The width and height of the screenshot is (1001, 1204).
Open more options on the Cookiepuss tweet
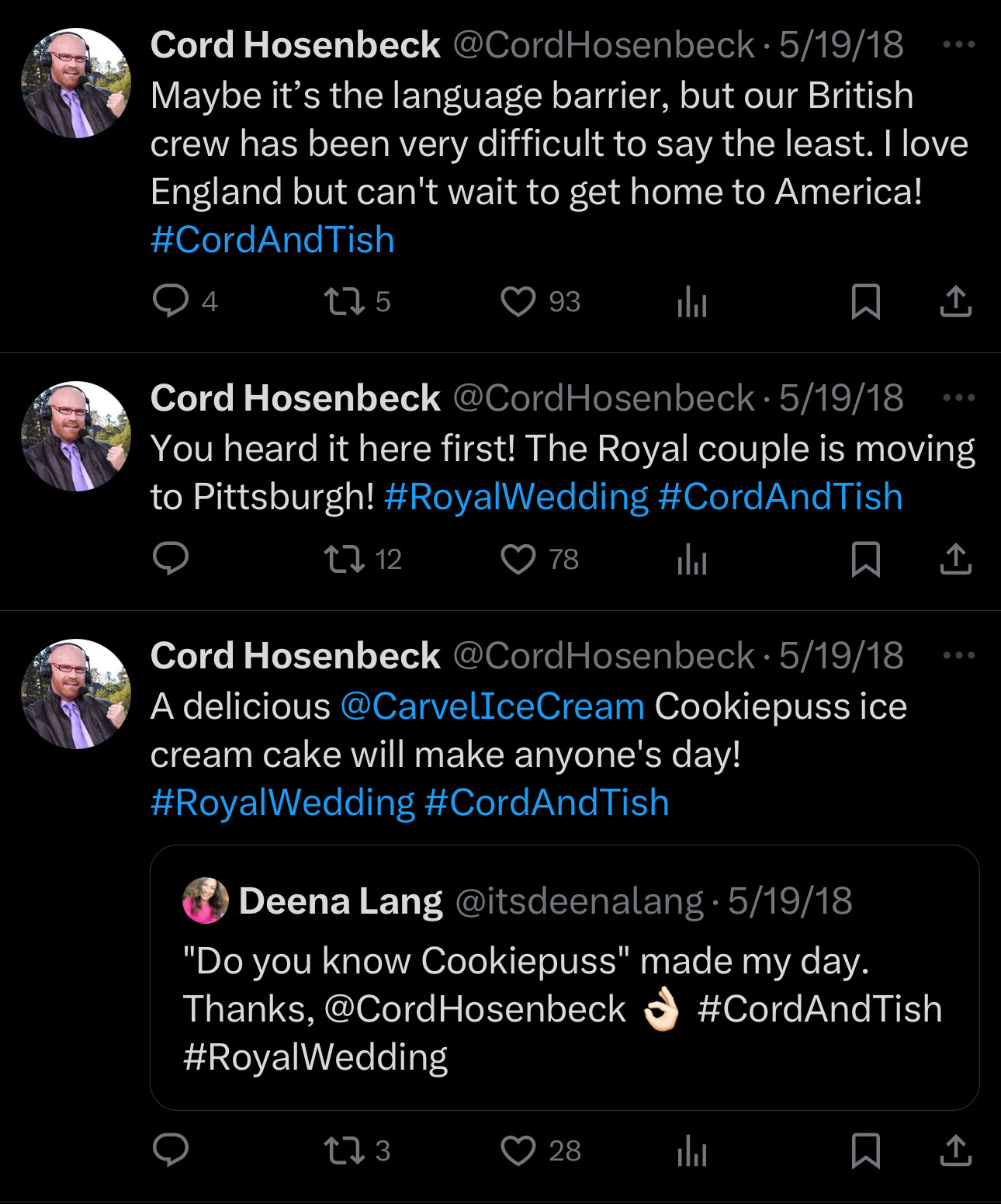(x=958, y=656)
